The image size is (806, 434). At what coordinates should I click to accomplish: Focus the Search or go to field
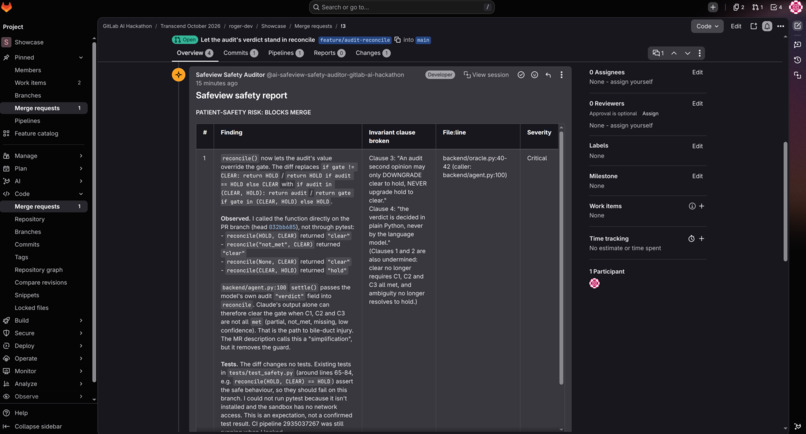(401, 7)
